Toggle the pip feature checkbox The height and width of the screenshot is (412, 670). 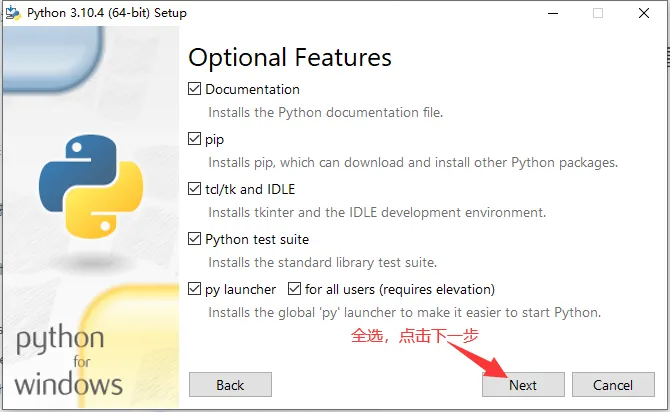click(x=195, y=139)
